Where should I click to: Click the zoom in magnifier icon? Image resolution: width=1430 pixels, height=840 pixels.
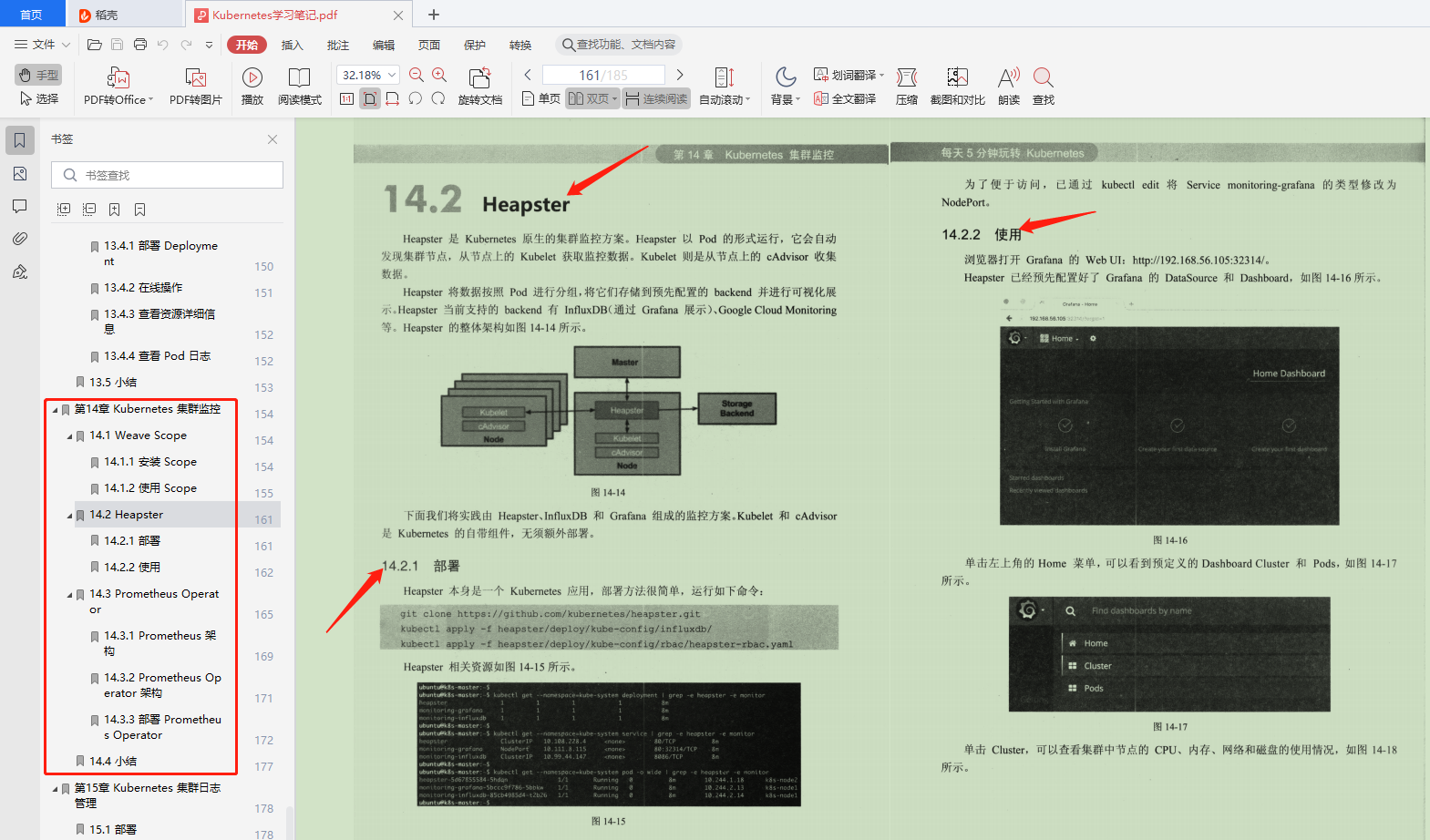[x=439, y=75]
